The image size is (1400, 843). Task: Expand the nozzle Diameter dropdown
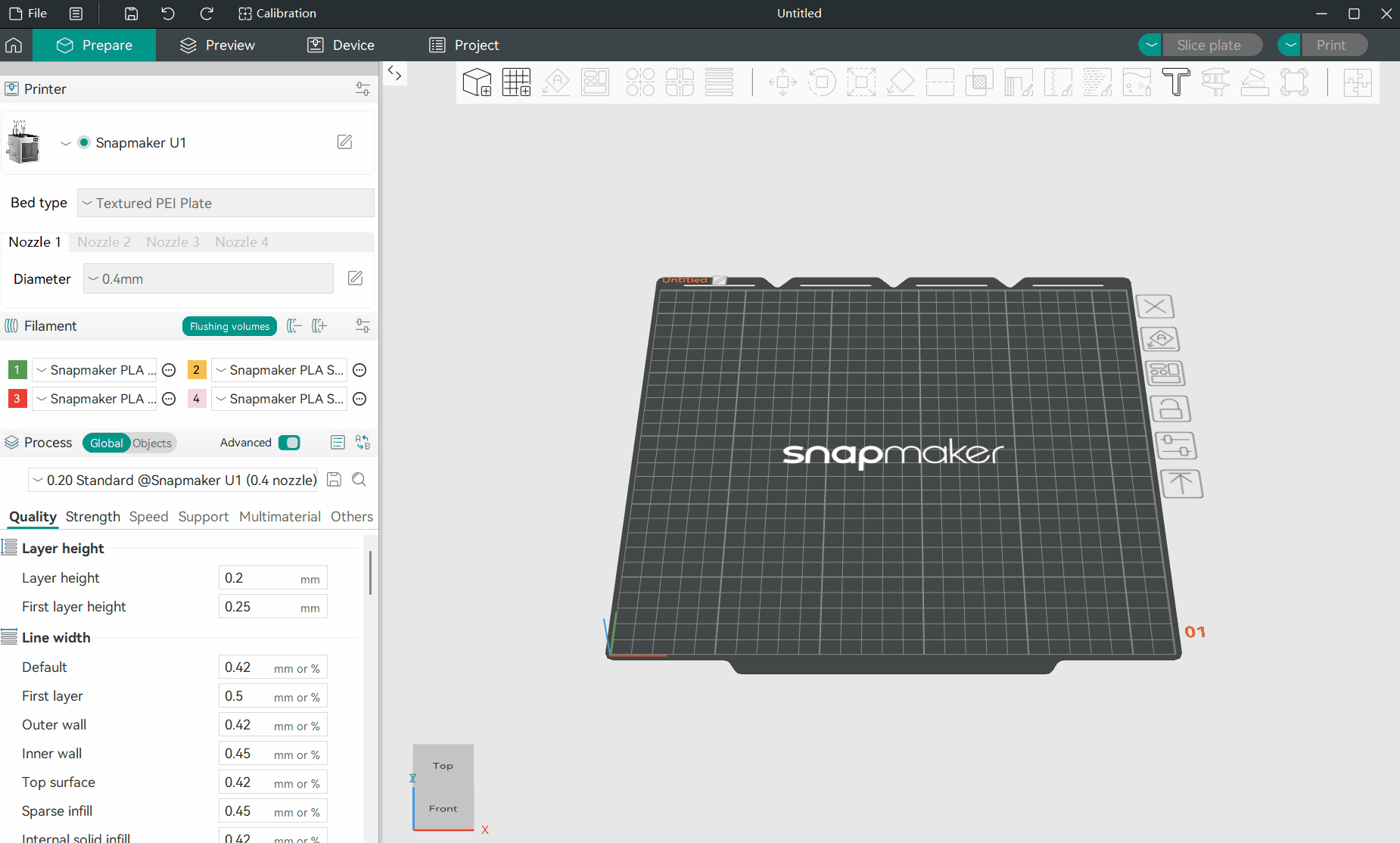tap(208, 278)
